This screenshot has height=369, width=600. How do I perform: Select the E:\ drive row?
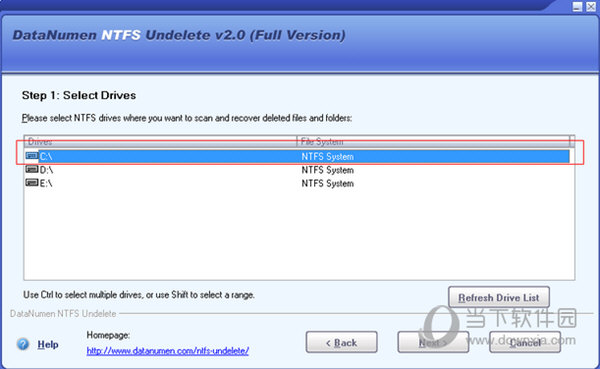coord(297,183)
